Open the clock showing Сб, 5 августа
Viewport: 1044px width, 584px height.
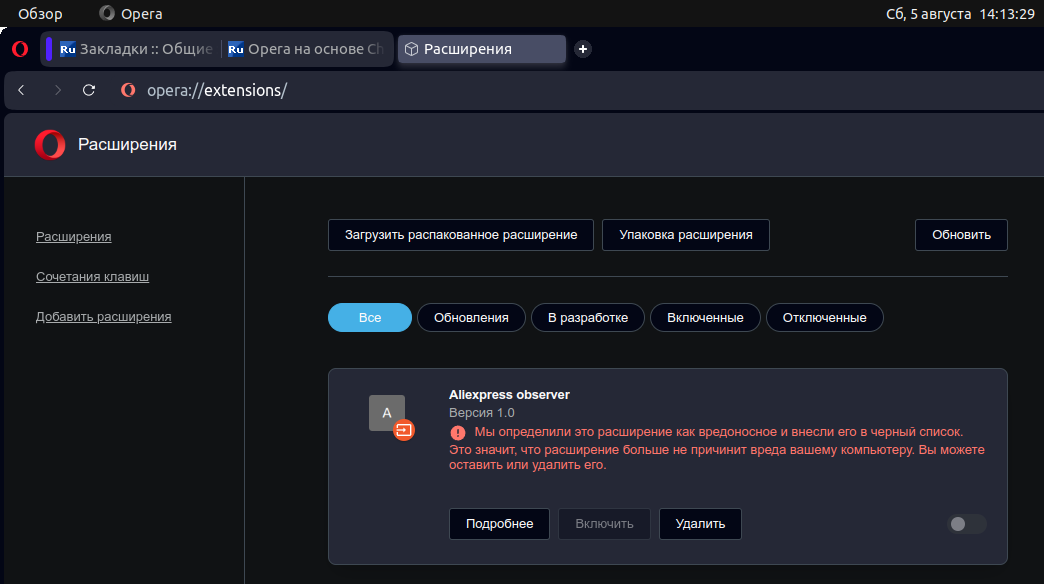(960, 14)
